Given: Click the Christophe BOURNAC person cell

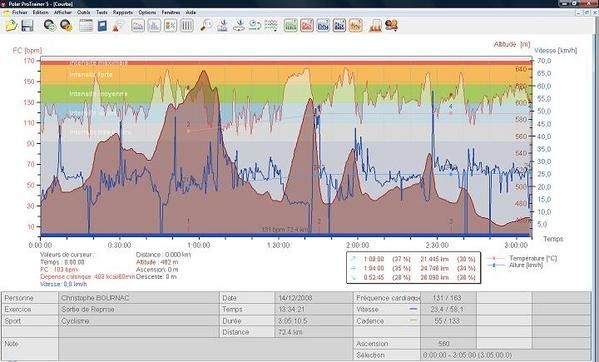Looking at the screenshot, I should 139,298.
